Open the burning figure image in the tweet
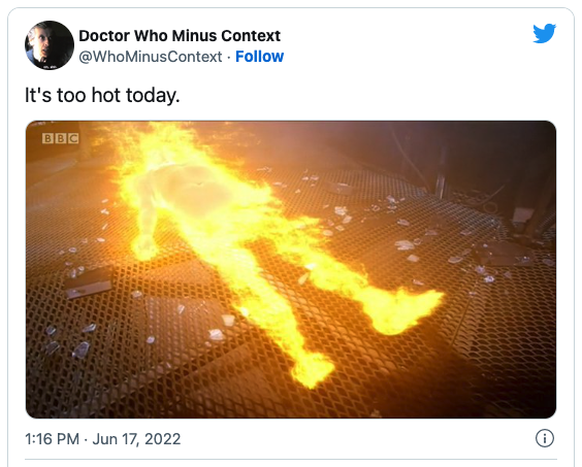 coord(291,270)
